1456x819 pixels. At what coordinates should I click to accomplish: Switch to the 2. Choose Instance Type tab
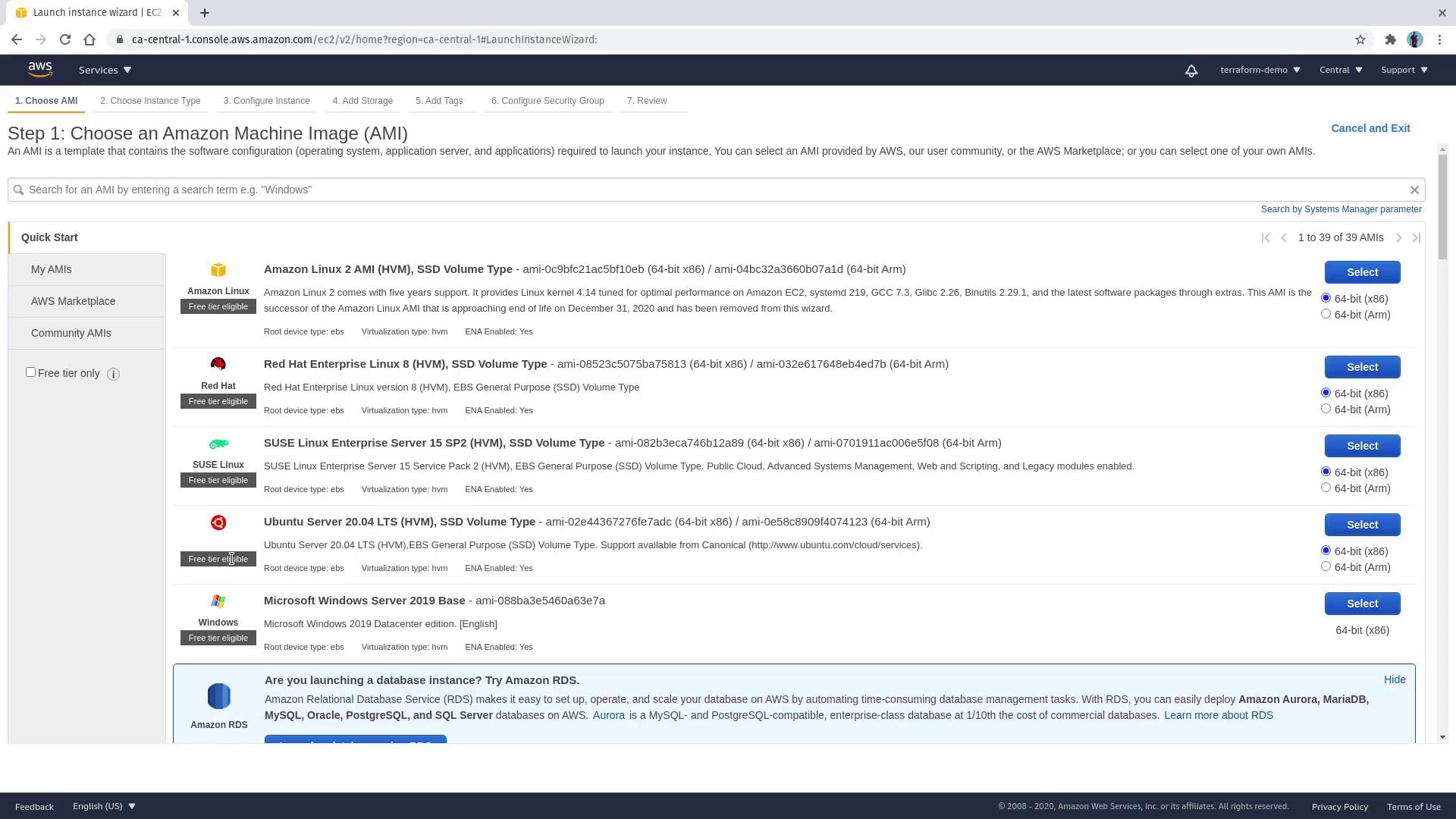[x=150, y=101]
